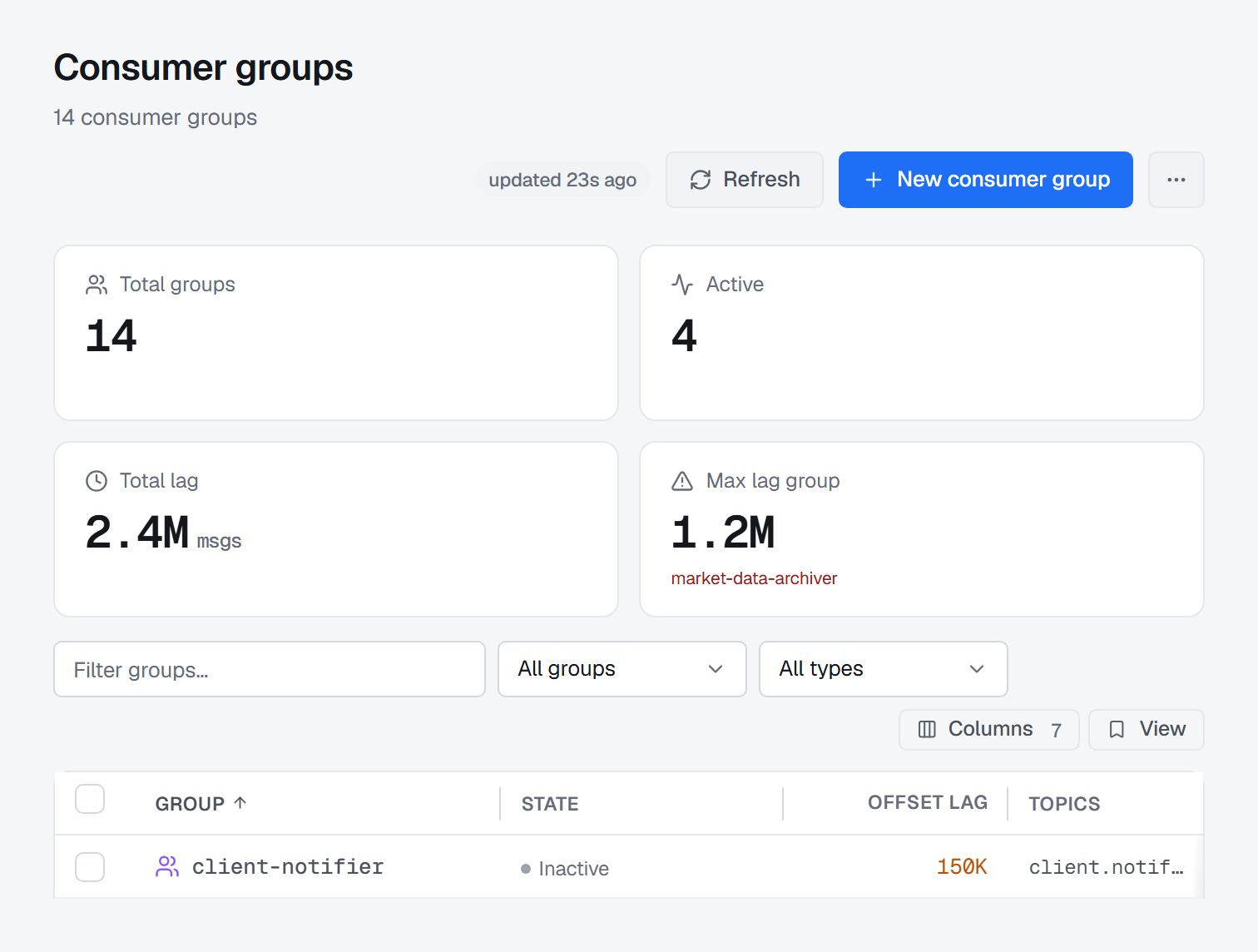Click the Max lag warning triangle icon

[682, 481]
